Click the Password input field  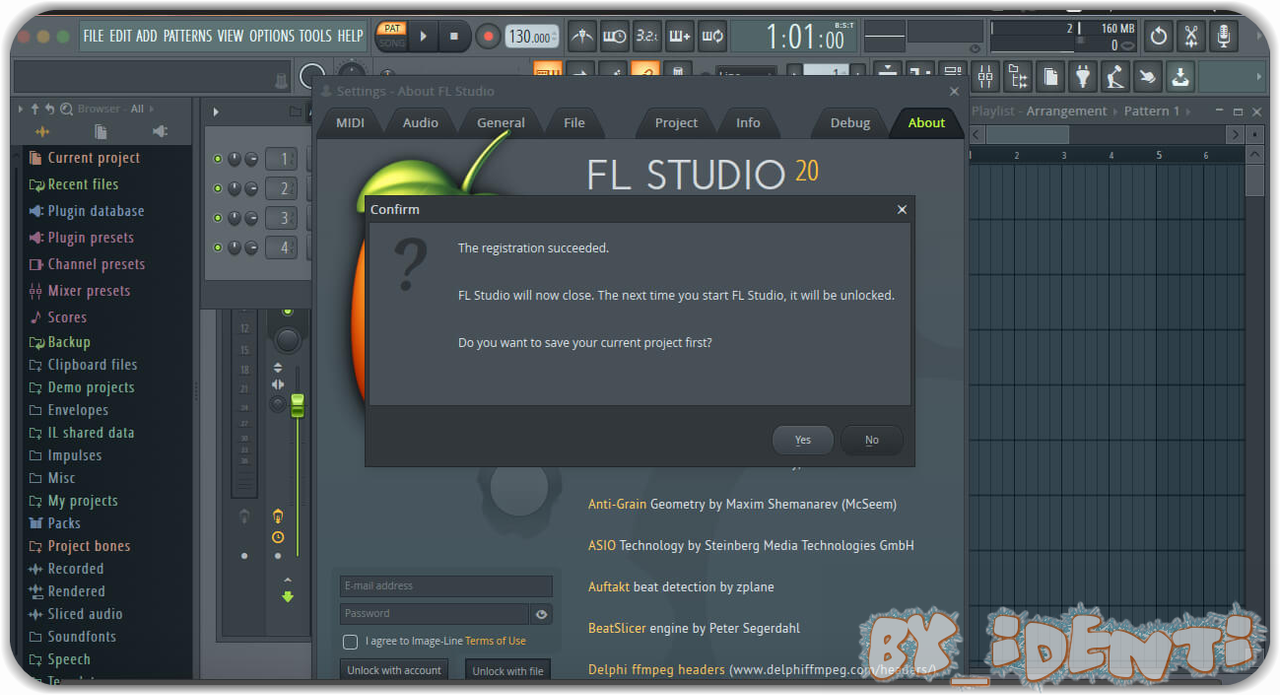click(x=434, y=614)
